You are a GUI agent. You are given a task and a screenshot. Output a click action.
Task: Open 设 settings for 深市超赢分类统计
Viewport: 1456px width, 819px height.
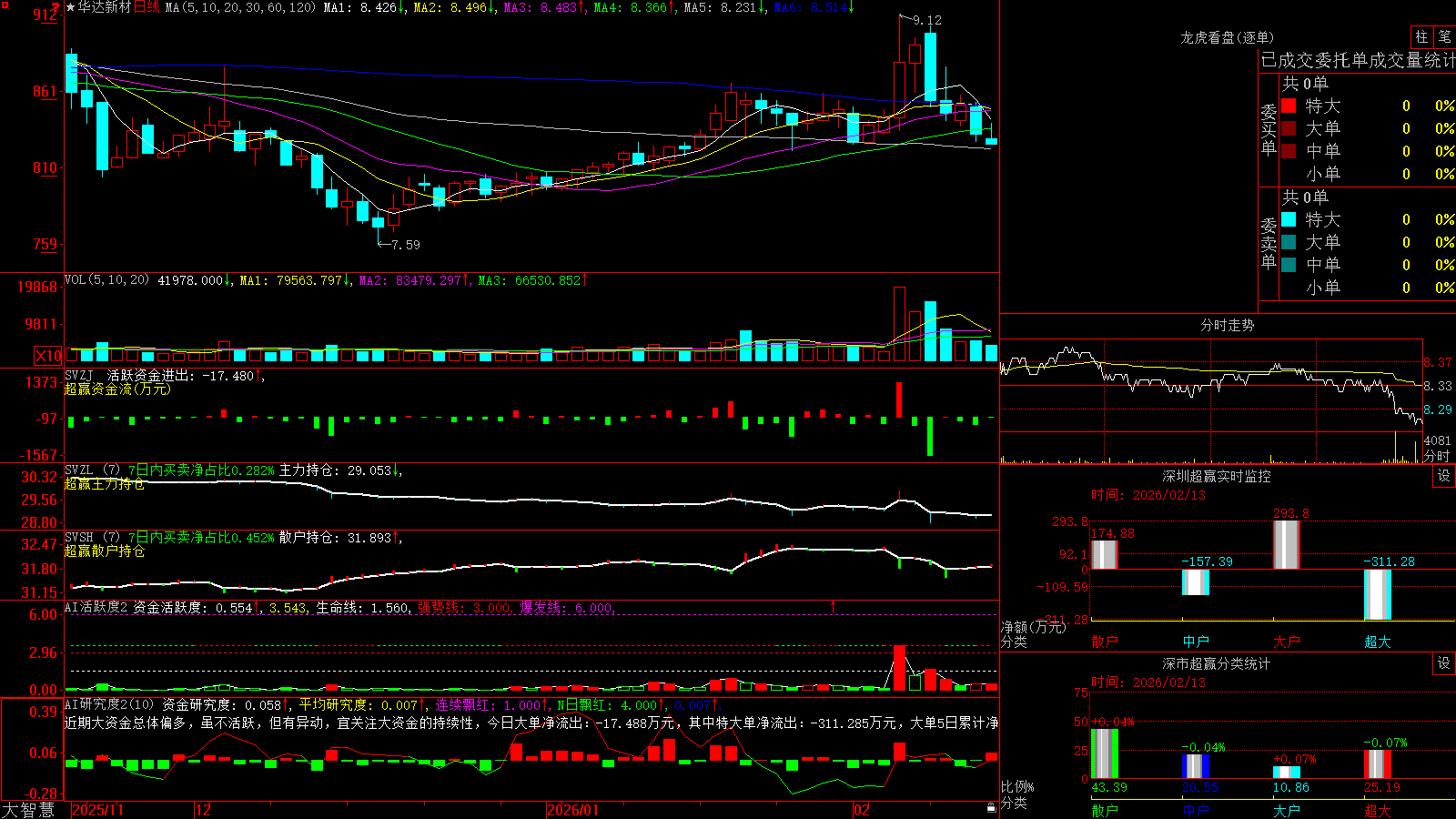pyautogui.click(x=1444, y=663)
